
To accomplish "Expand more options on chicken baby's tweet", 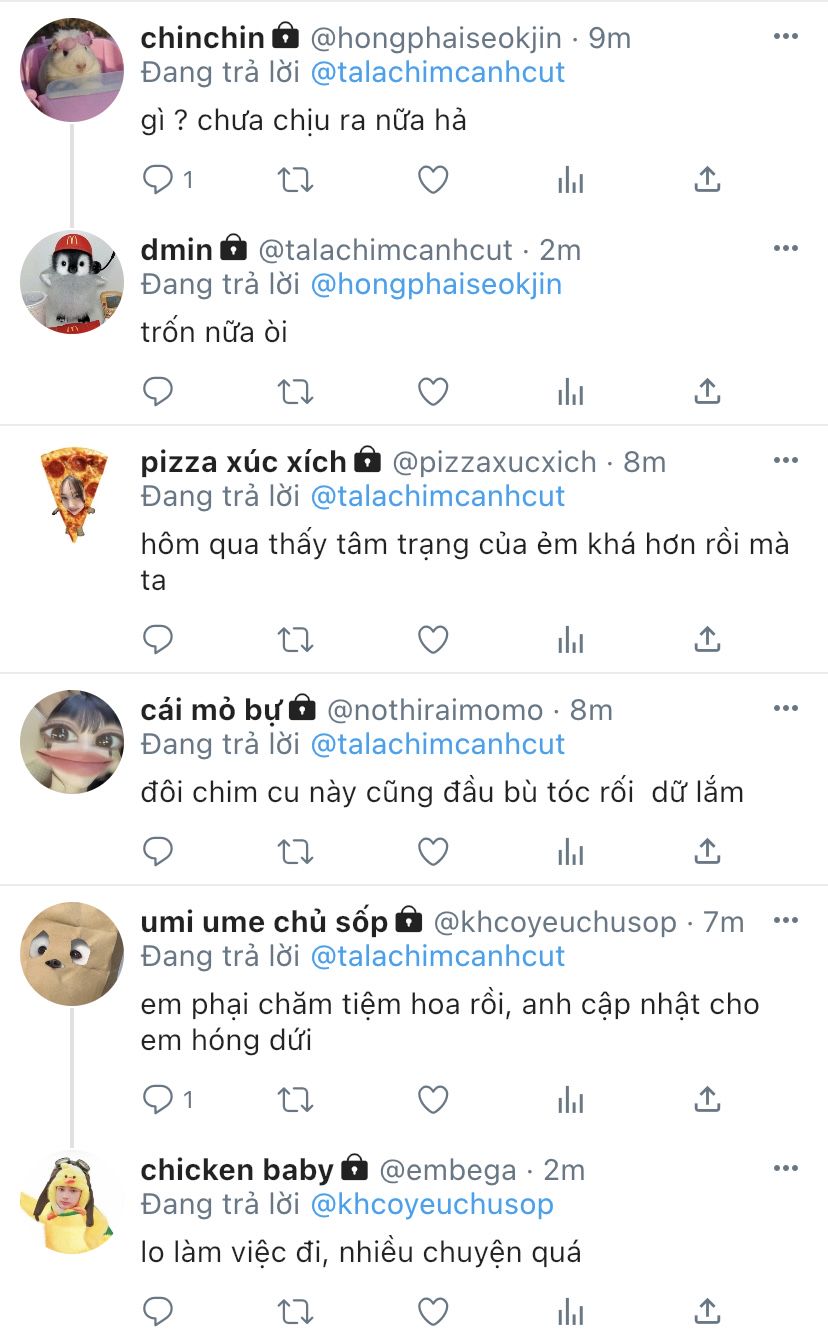I will point(786,1169).
